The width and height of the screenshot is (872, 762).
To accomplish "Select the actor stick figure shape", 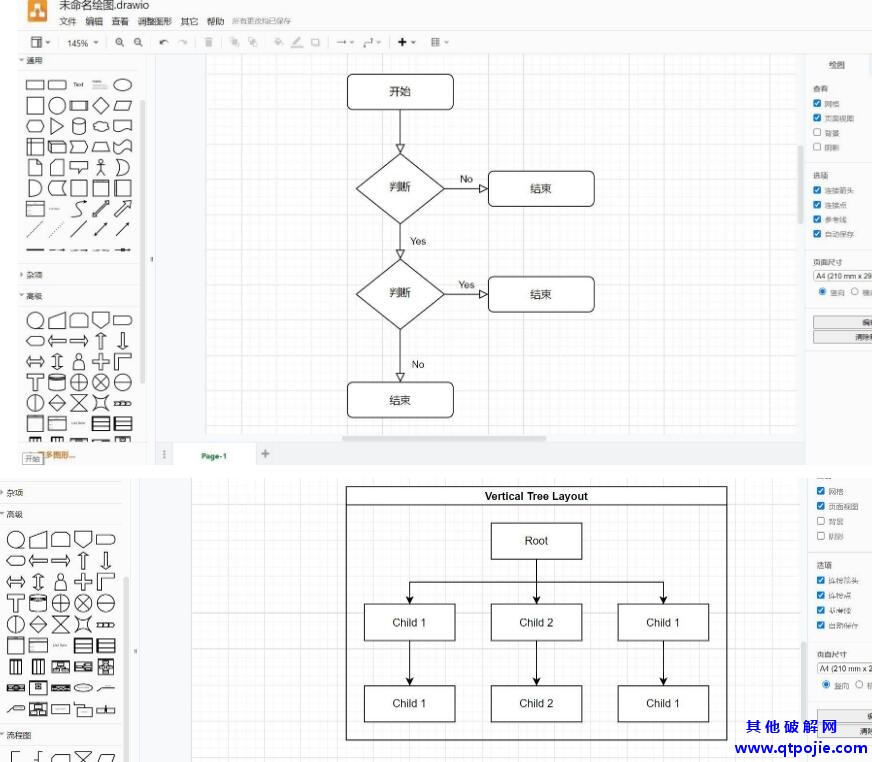I will click(101, 167).
